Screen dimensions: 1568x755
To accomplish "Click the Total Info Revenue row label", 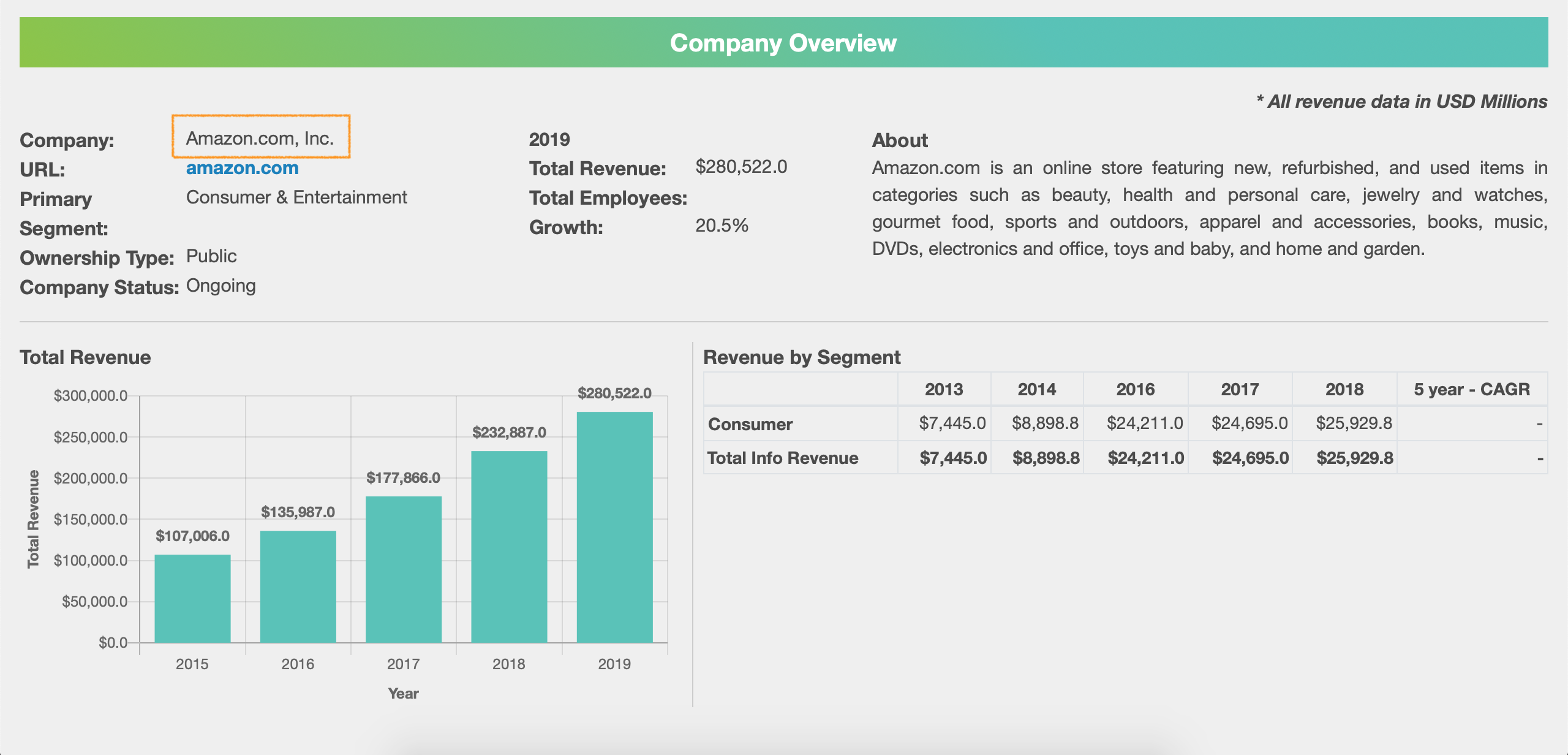I will click(782, 458).
